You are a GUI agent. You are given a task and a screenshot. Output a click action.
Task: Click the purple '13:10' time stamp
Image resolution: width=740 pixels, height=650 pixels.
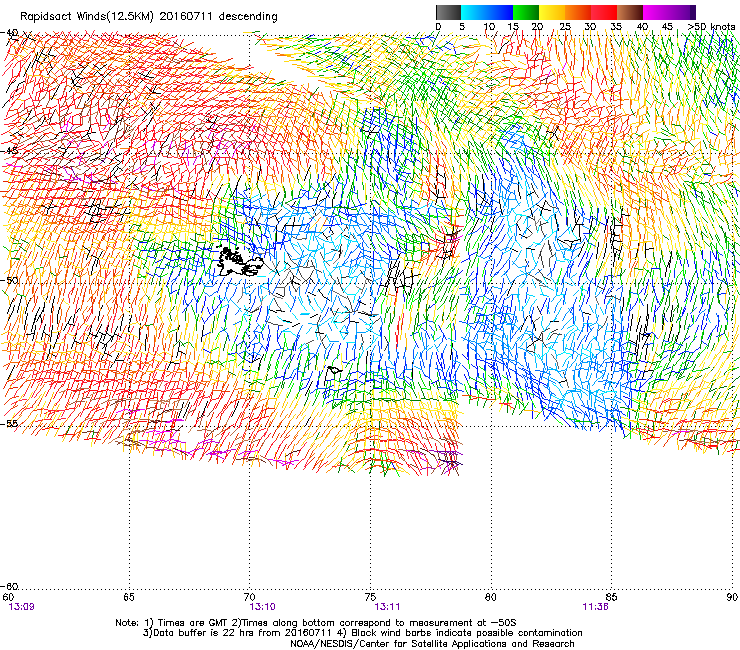pos(263,607)
